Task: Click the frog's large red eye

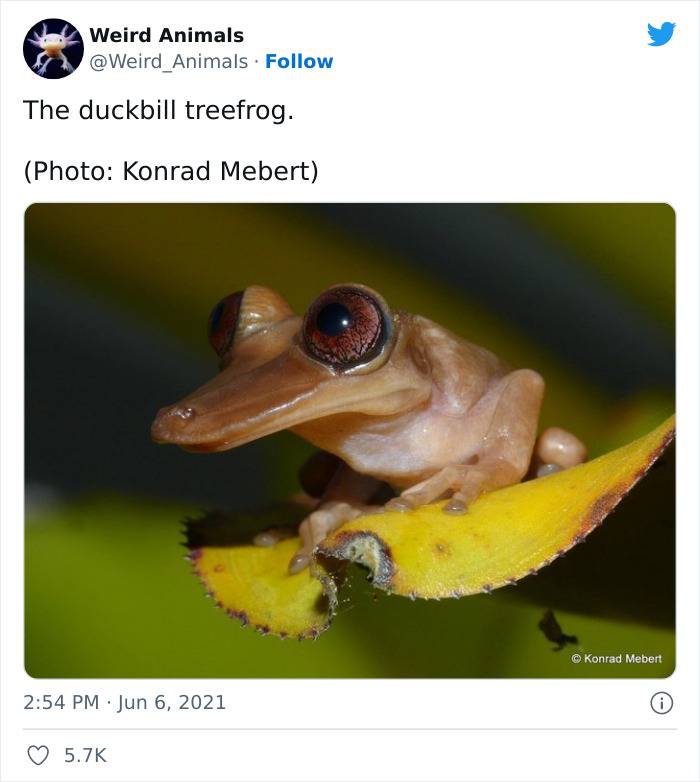Action: (x=348, y=328)
